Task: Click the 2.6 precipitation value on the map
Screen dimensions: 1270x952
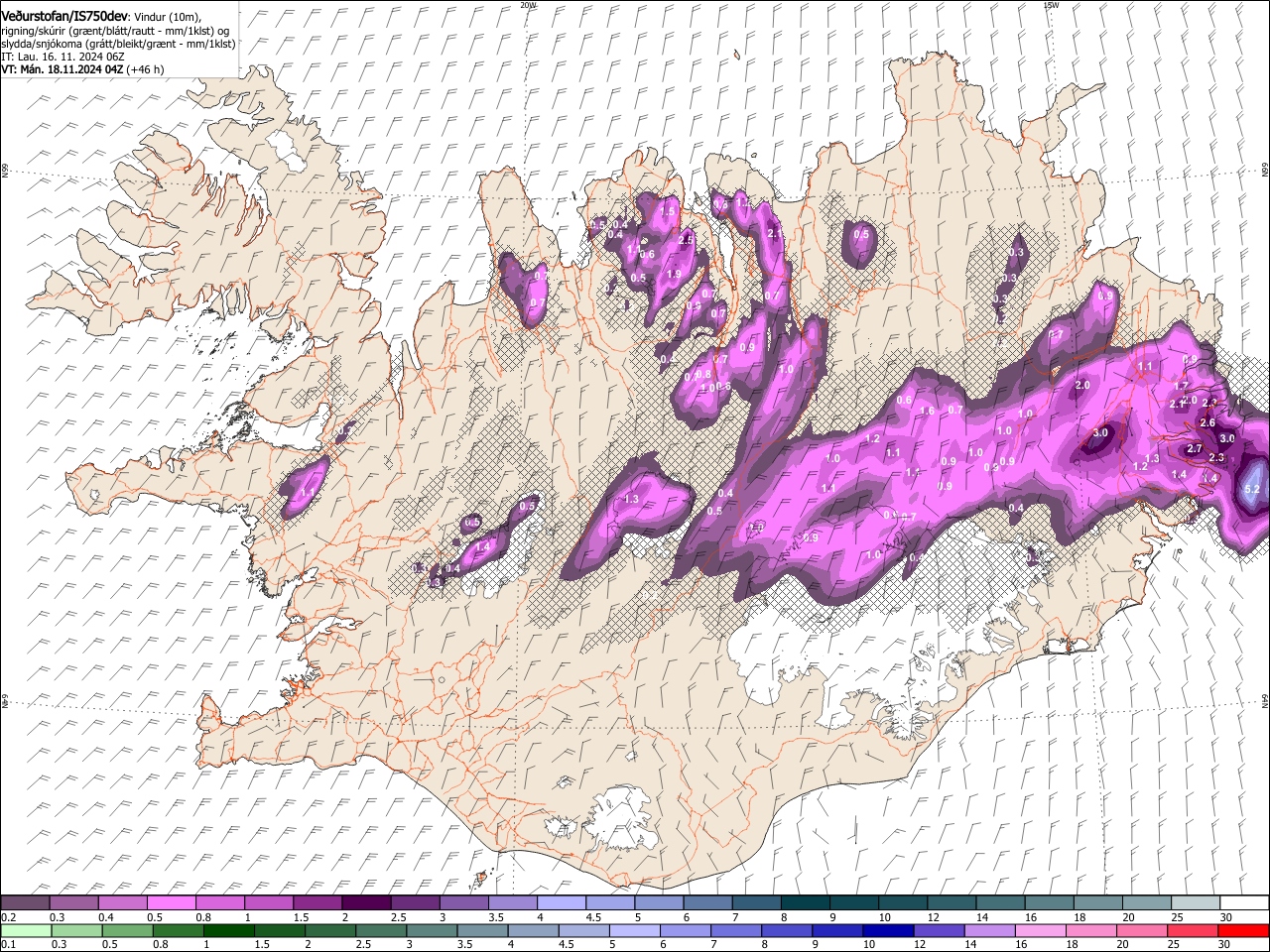Action: 1207,422
